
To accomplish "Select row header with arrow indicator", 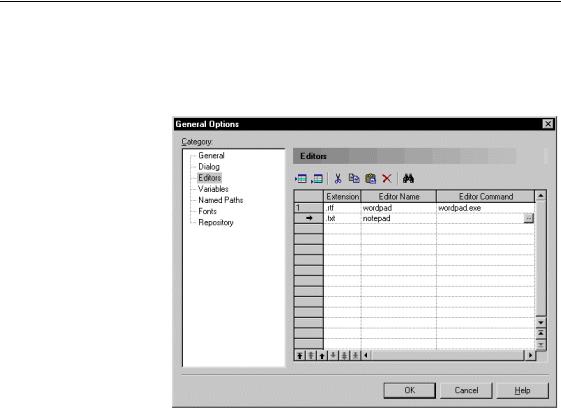I will [x=309, y=218].
